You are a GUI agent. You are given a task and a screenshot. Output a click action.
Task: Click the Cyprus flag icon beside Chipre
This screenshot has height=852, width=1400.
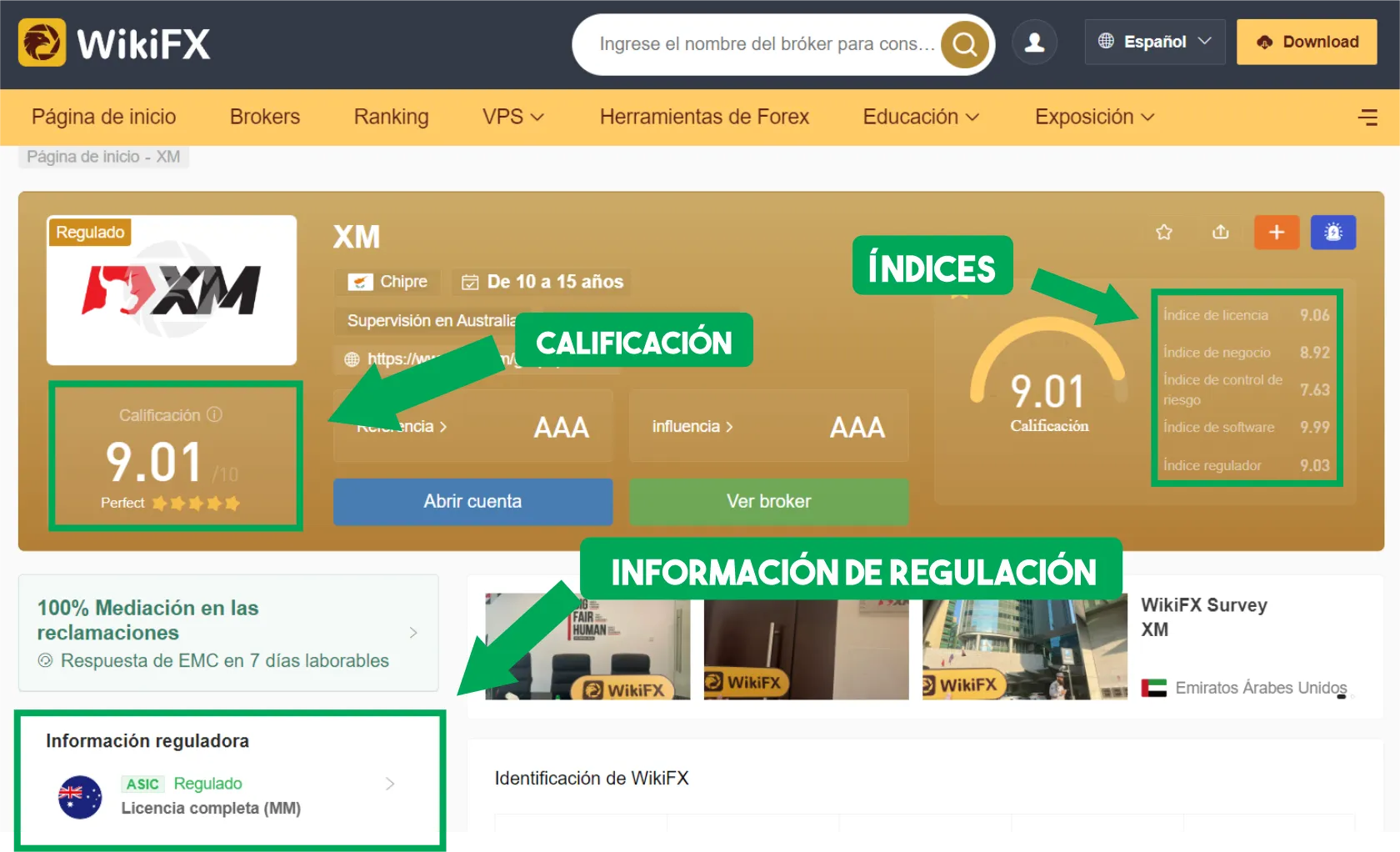coord(360,282)
